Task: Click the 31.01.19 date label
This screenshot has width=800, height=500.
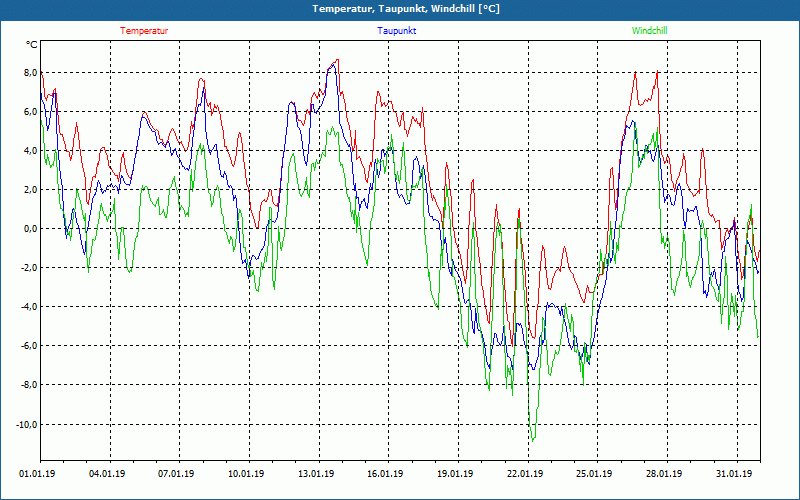Action: click(x=734, y=474)
